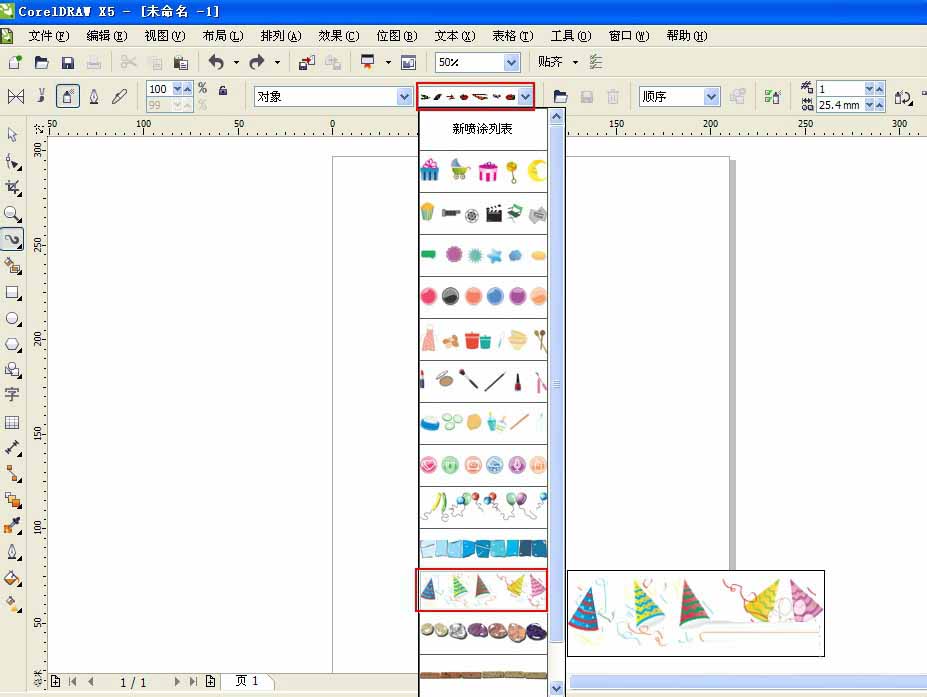This screenshot has height=697, width=927.
Task: Expand the spray pattern list dropdown
Action: [525, 96]
